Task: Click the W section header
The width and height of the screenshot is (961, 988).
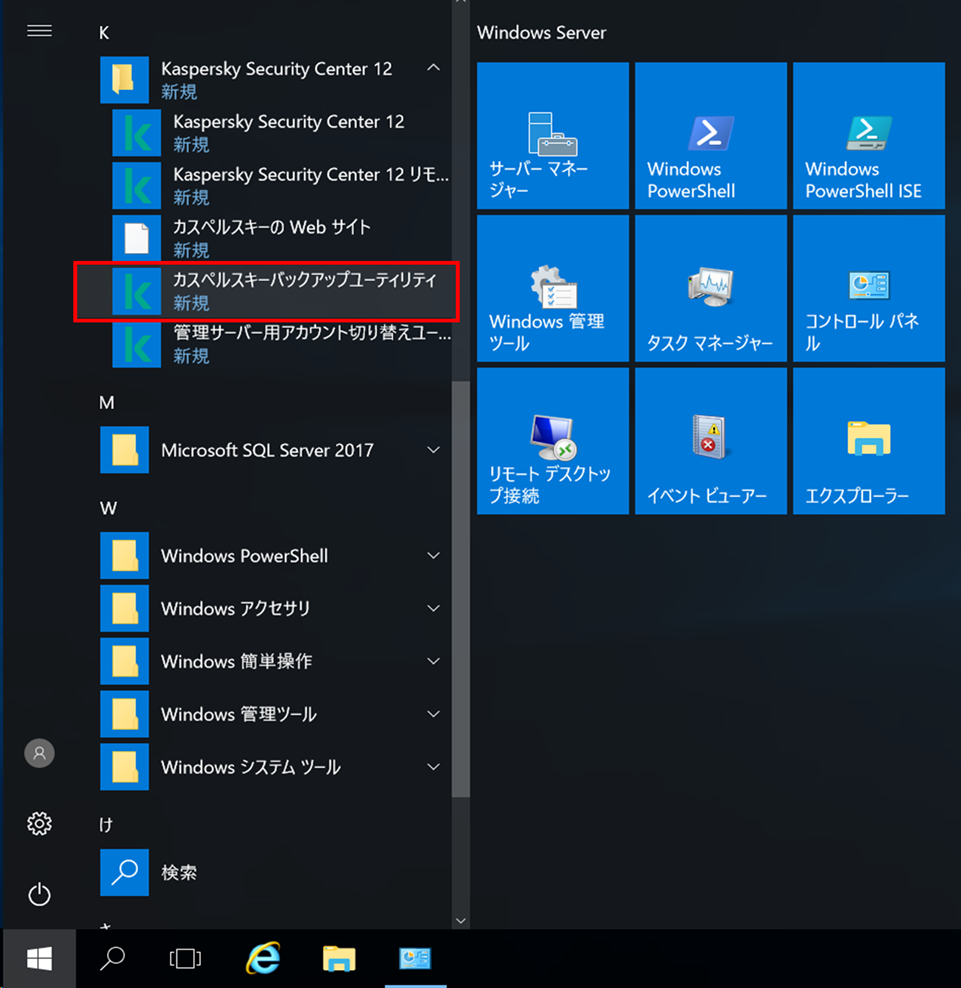Action: click(x=108, y=508)
